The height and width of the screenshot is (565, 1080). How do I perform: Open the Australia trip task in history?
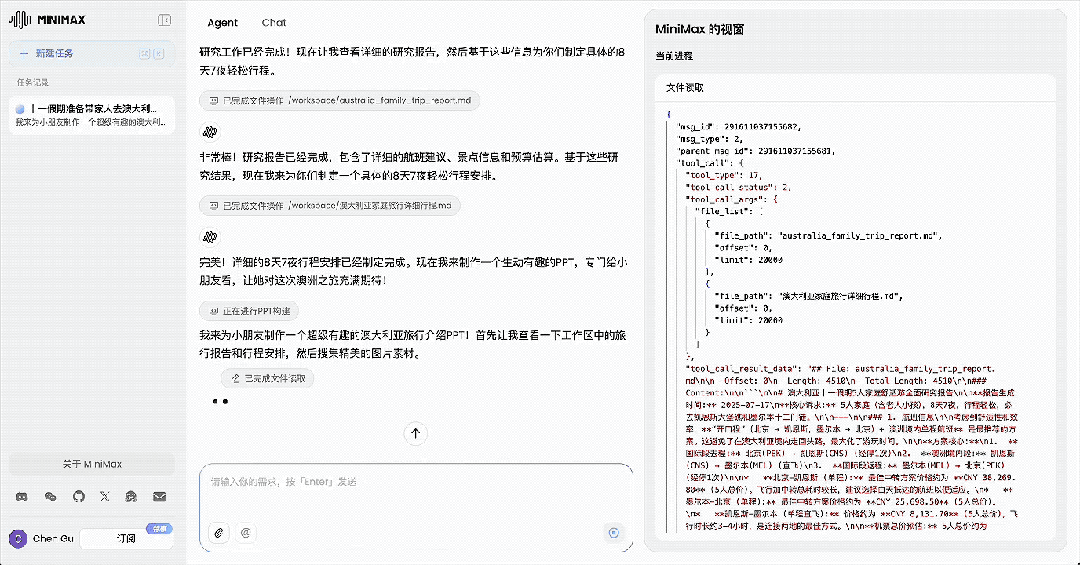tap(92, 115)
